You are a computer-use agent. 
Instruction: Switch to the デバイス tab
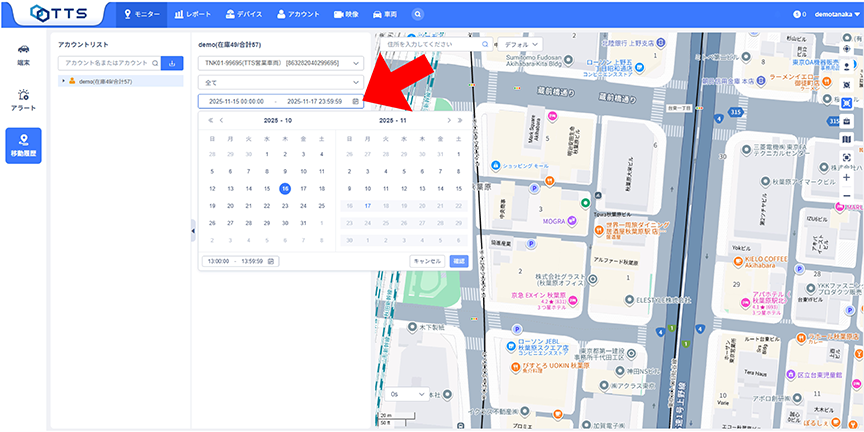[244, 14]
